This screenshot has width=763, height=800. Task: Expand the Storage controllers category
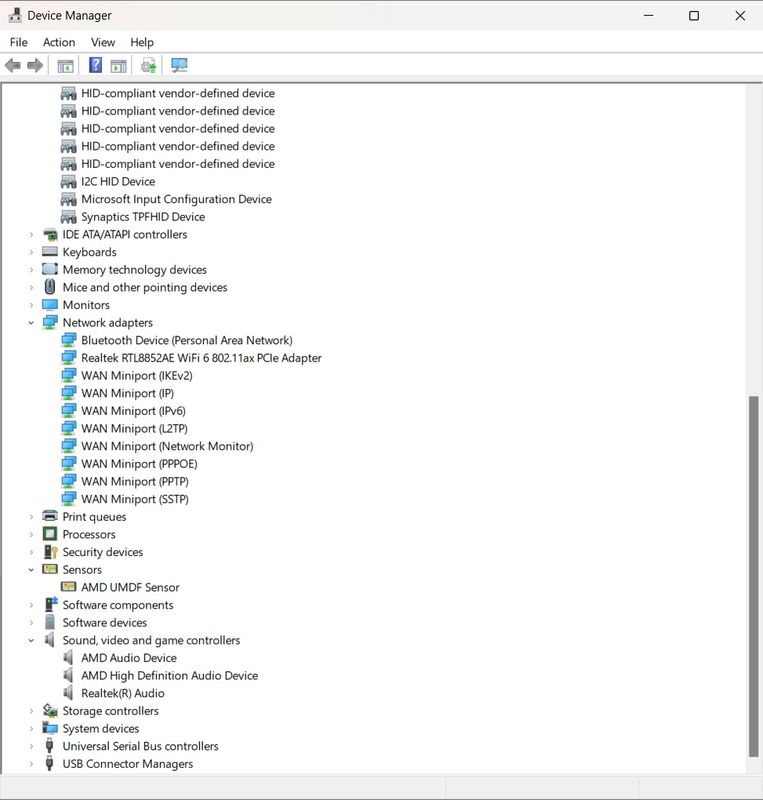(31, 711)
